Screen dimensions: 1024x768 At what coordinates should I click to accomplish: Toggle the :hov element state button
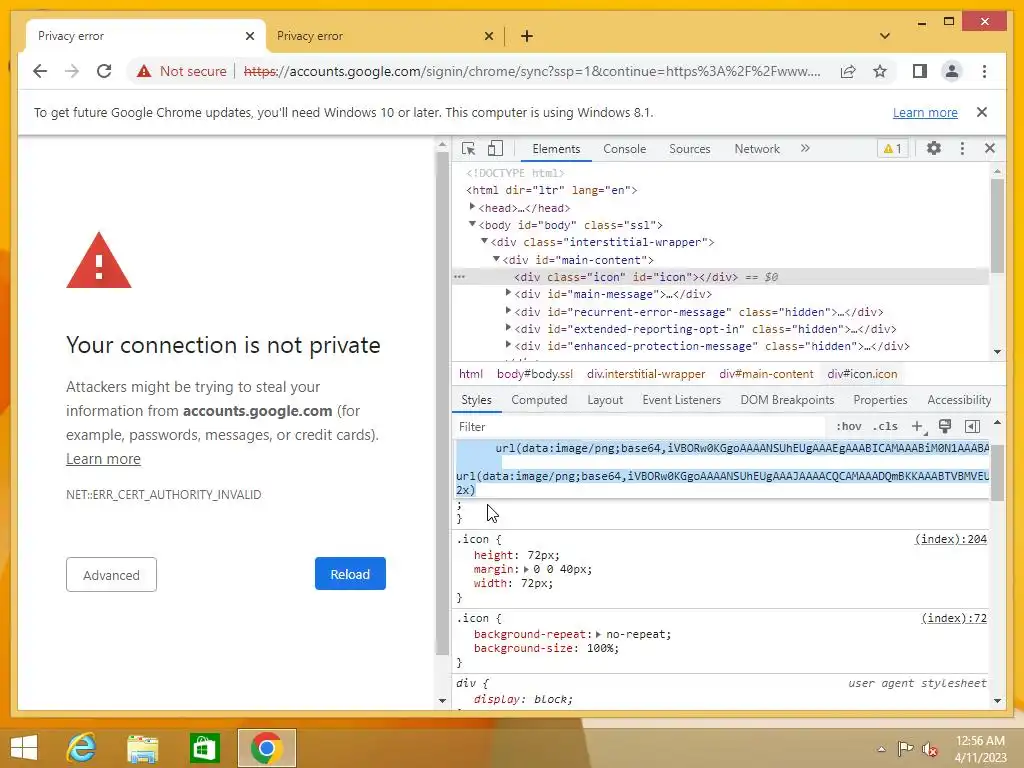pos(848,426)
